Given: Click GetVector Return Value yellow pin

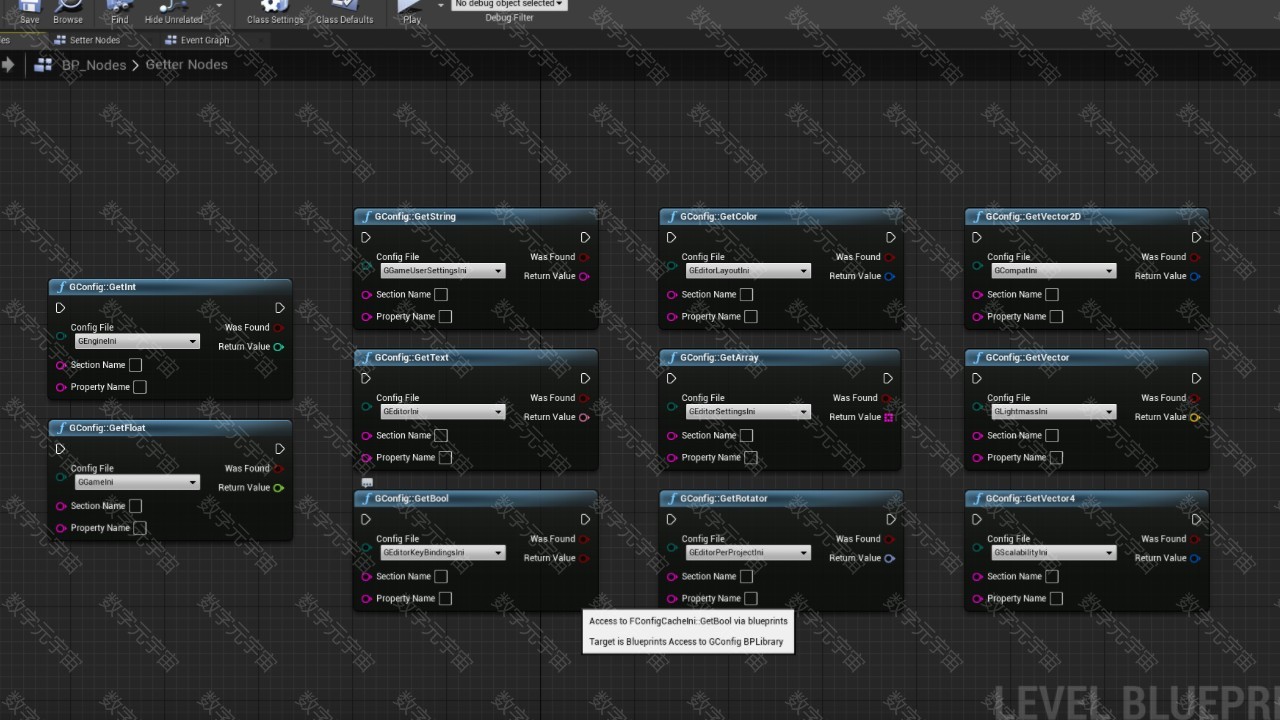Looking at the screenshot, I should 1195,417.
